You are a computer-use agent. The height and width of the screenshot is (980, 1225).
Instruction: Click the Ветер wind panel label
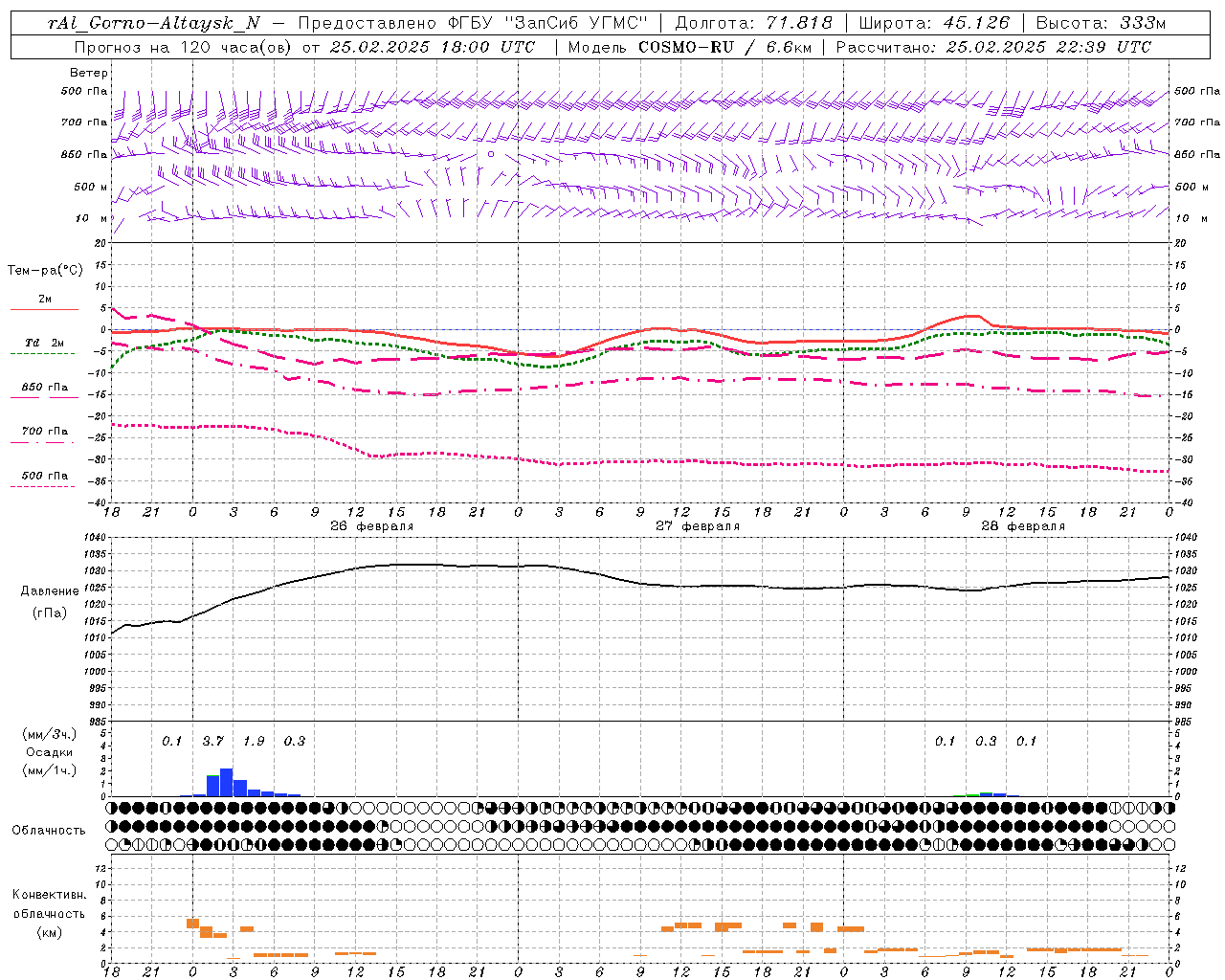(89, 73)
